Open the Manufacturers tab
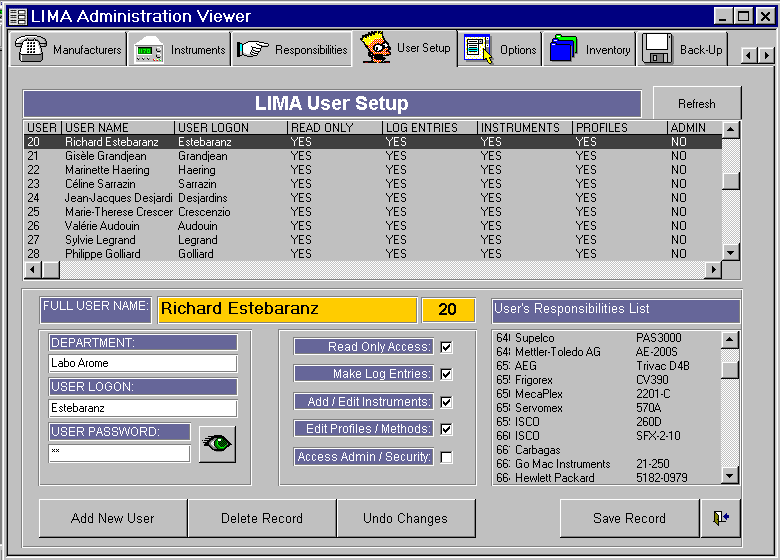The height and width of the screenshot is (560, 780). (68, 49)
